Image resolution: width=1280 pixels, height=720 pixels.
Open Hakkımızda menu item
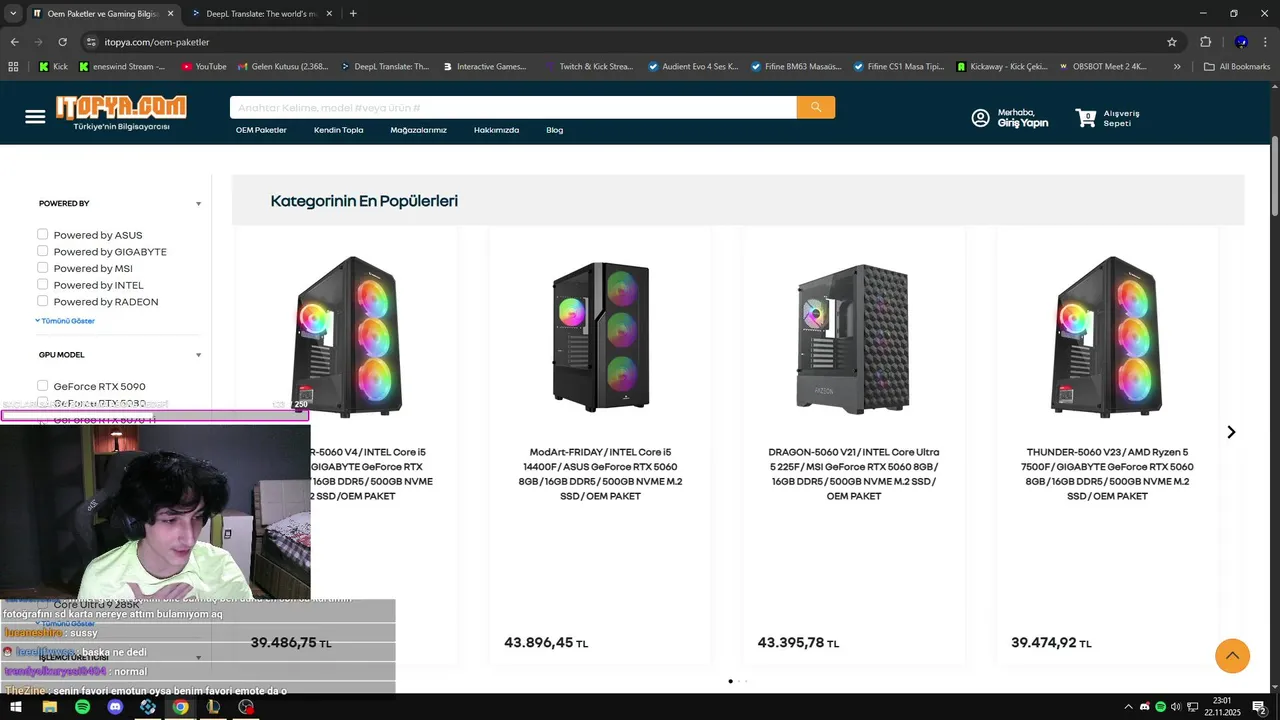496,130
